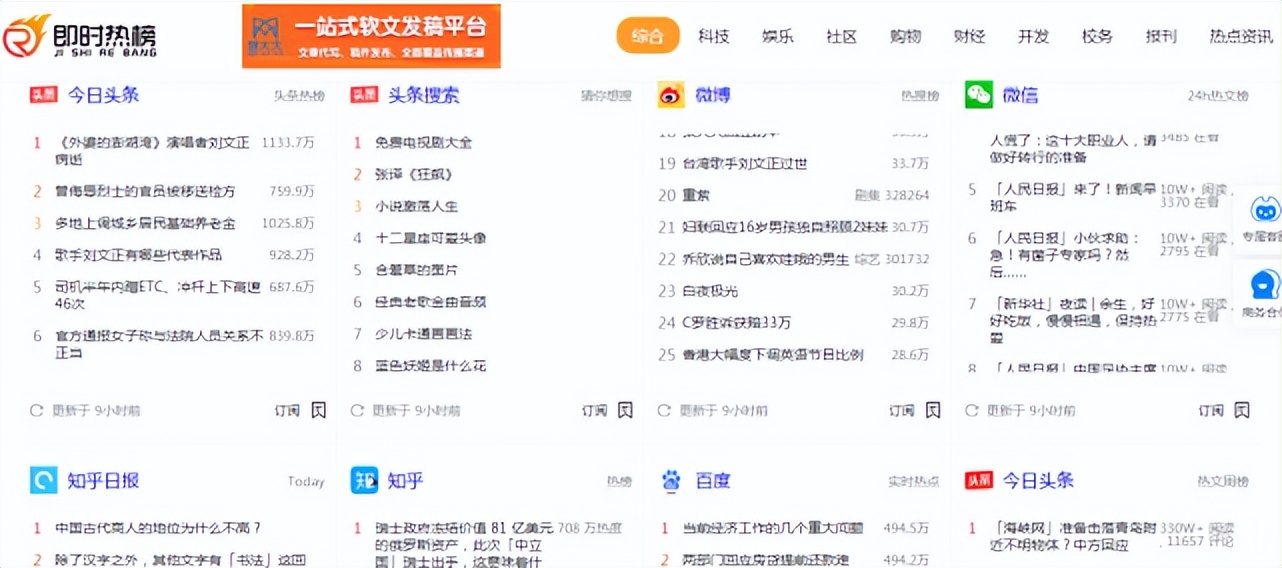
Task: Click bookmark icon on 今日头条 头条热榜 card
Action: coord(319,410)
